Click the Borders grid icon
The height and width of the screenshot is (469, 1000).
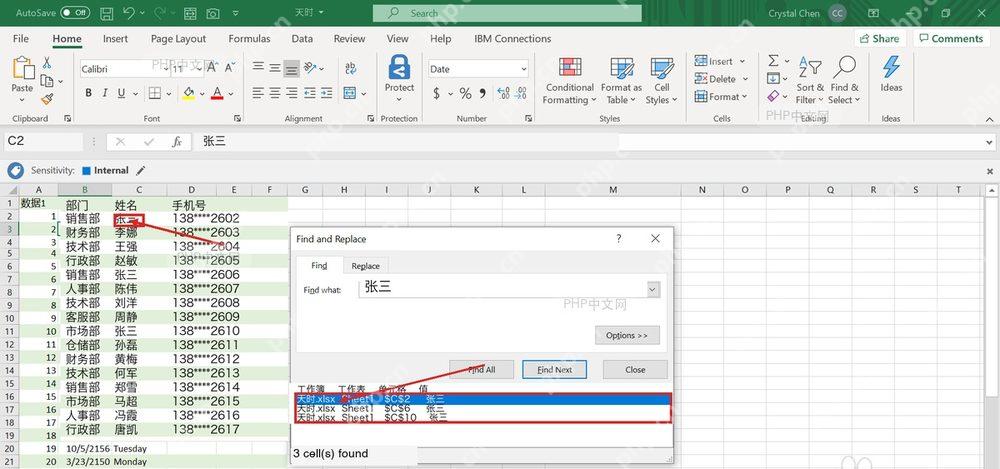click(x=154, y=93)
